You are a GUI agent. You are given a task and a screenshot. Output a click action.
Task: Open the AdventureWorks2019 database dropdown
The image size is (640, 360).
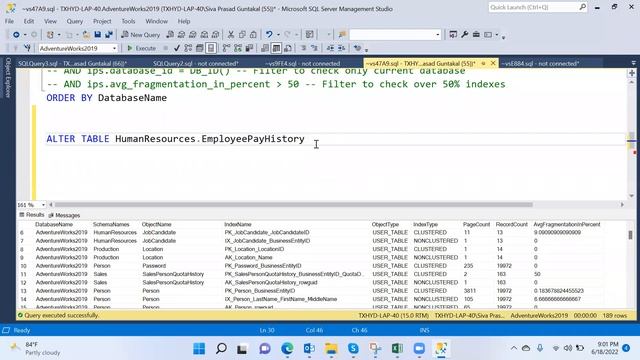point(114,48)
